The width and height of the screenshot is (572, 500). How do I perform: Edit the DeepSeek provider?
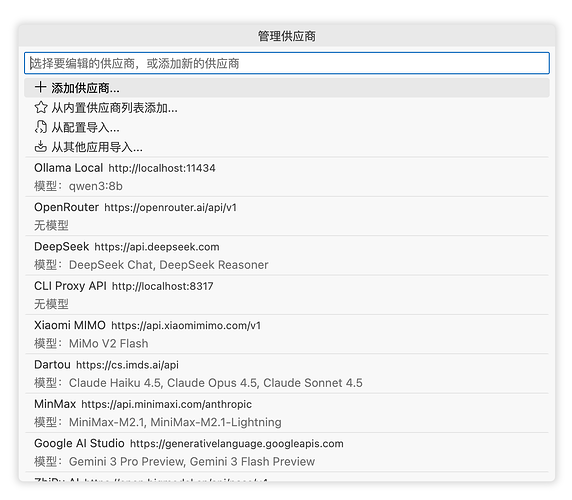click(287, 256)
